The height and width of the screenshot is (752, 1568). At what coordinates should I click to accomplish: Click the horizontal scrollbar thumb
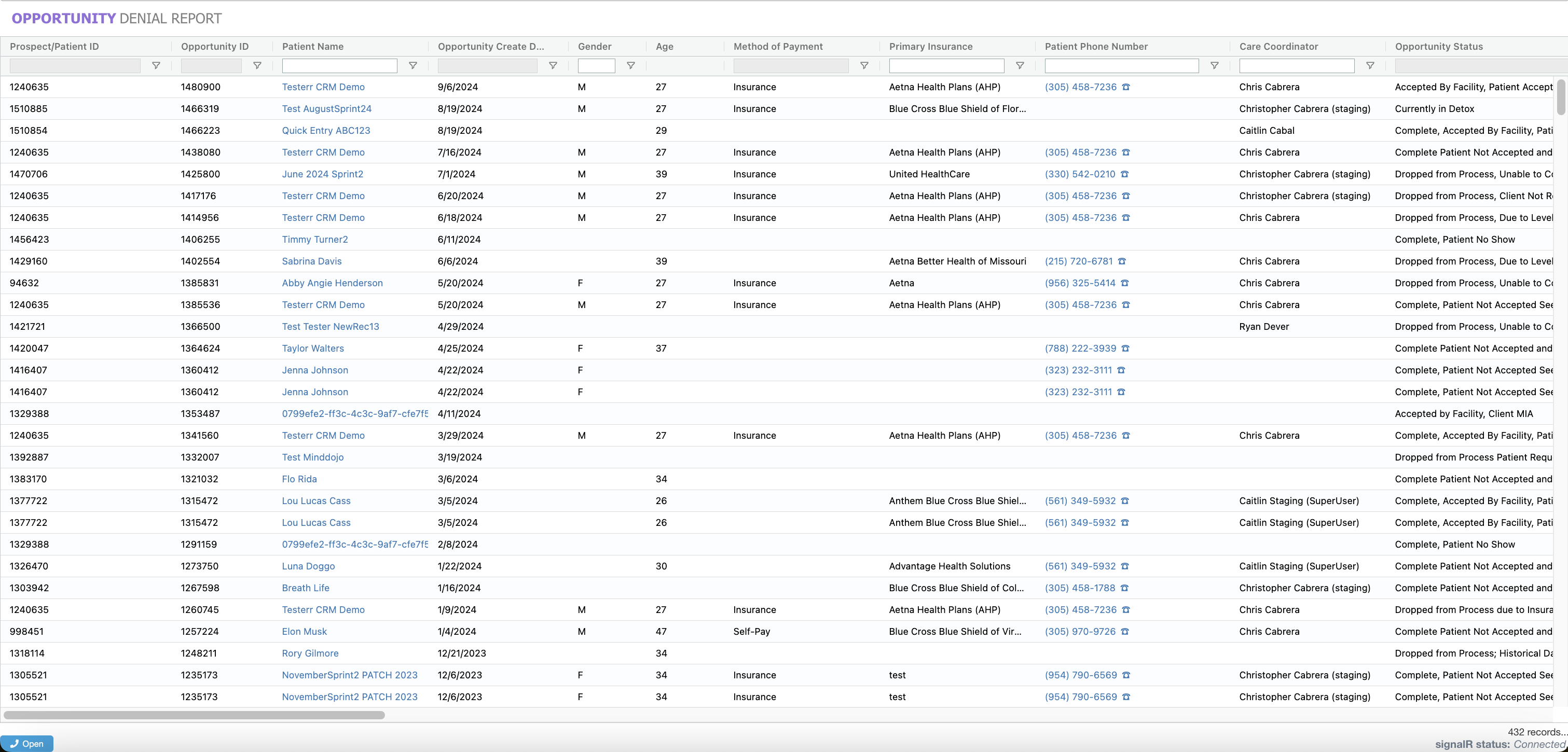(x=194, y=715)
